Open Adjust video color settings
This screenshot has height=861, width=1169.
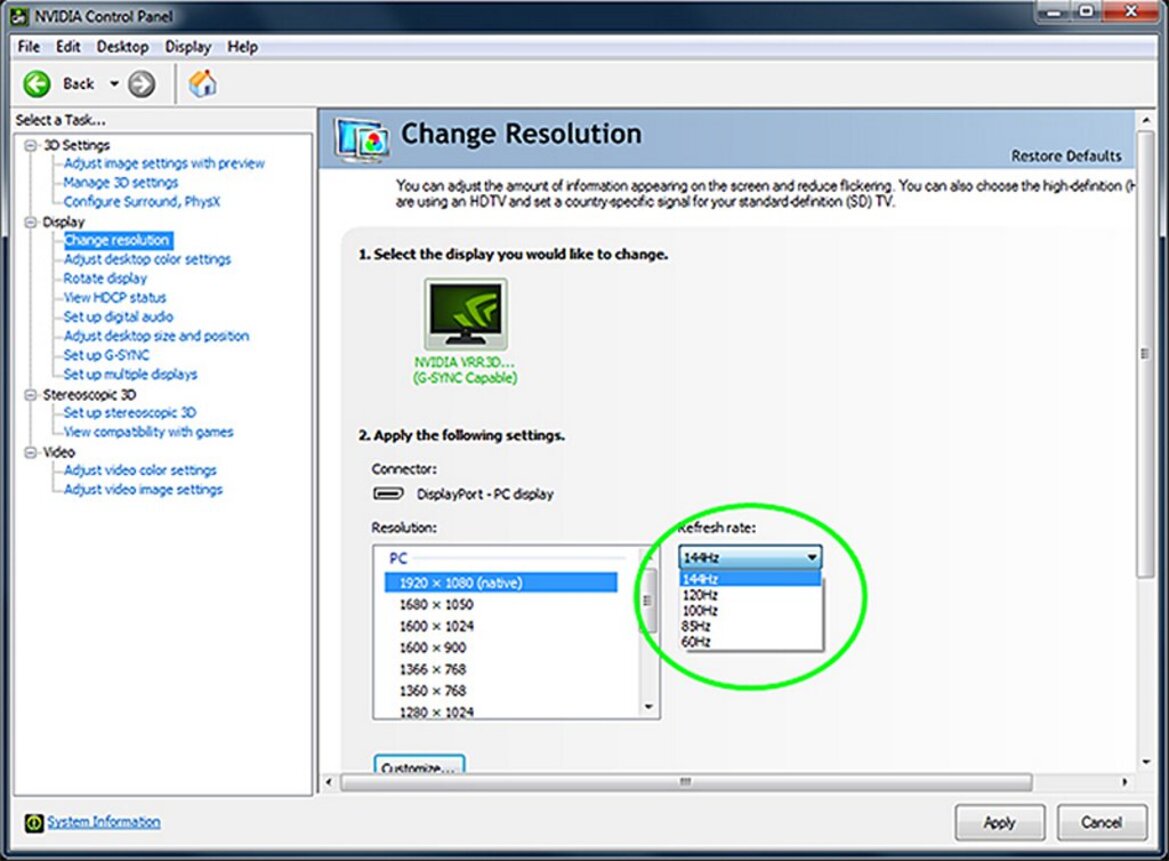click(140, 470)
